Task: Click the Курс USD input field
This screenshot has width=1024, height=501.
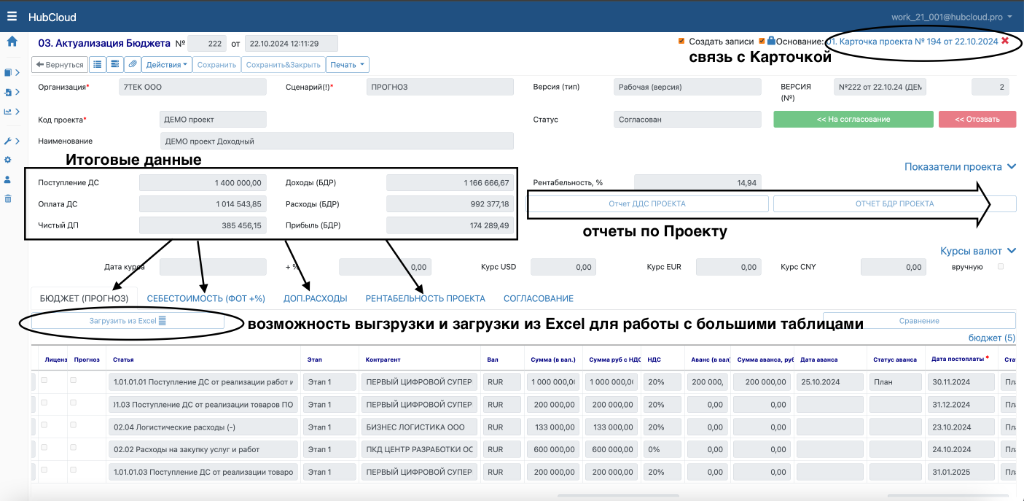Action: coord(562,267)
